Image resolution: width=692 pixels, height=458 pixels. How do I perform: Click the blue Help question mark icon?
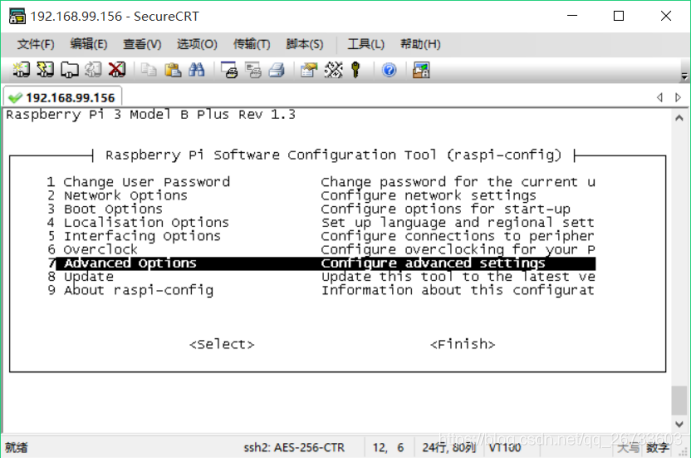coord(389,70)
